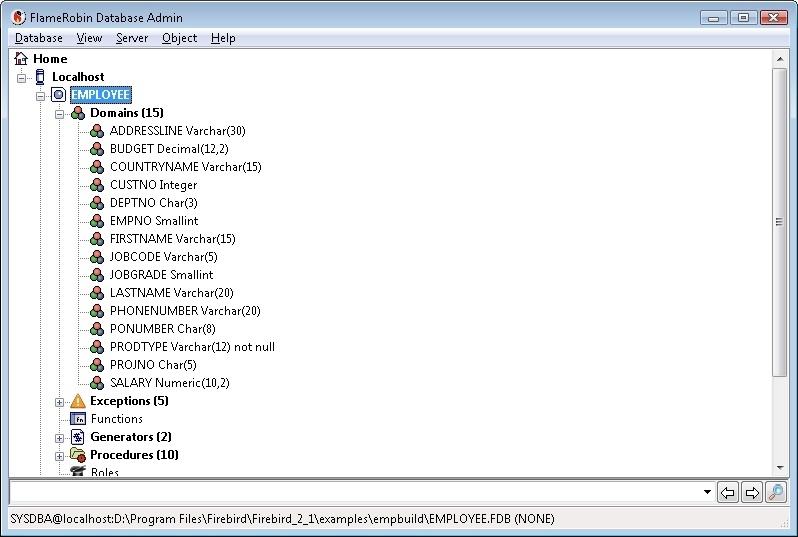Maximize the FlameRobin window
This screenshot has width=798, height=537.
pos(743,18)
